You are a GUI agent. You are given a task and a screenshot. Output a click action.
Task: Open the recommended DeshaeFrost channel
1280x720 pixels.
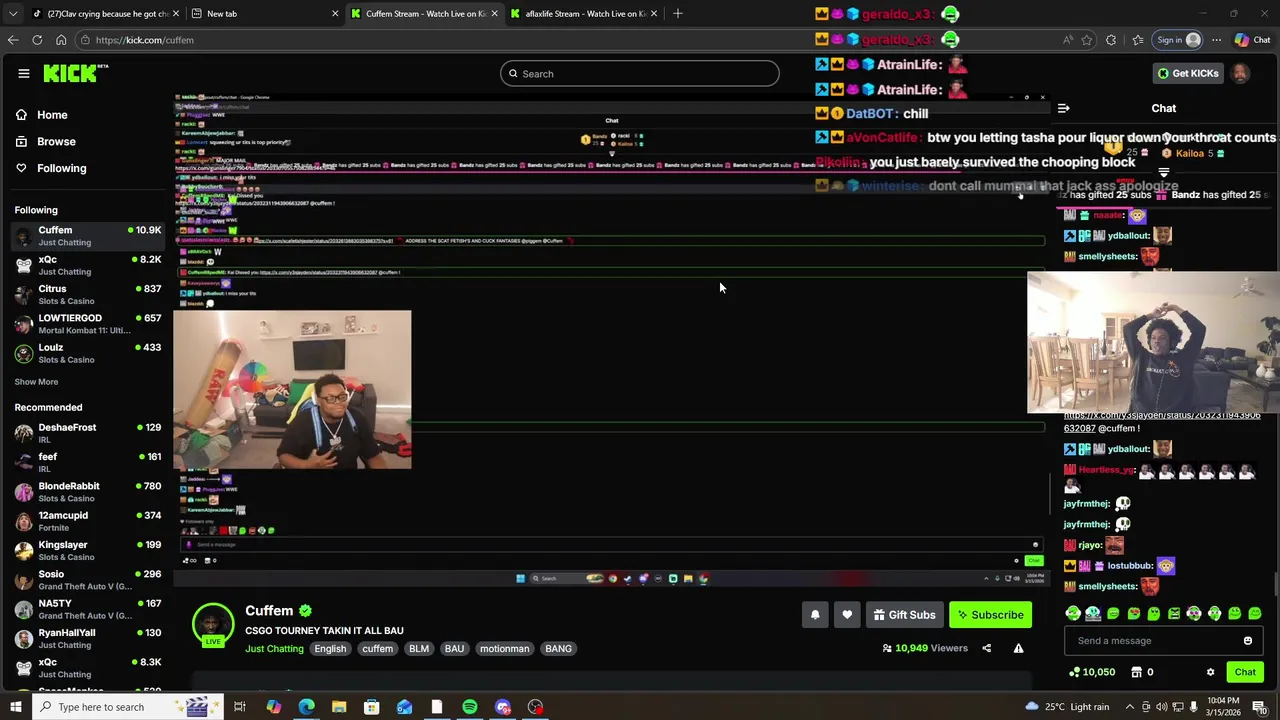tap(88, 433)
